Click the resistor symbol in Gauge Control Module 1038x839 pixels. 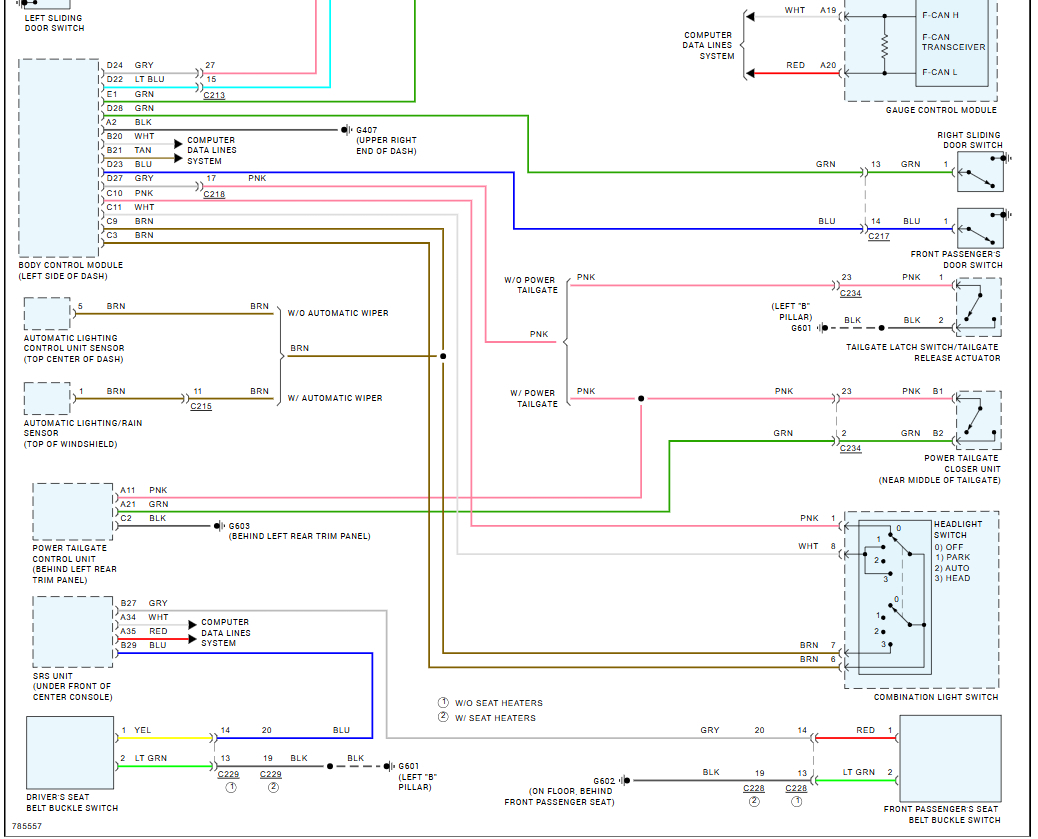coord(884,44)
